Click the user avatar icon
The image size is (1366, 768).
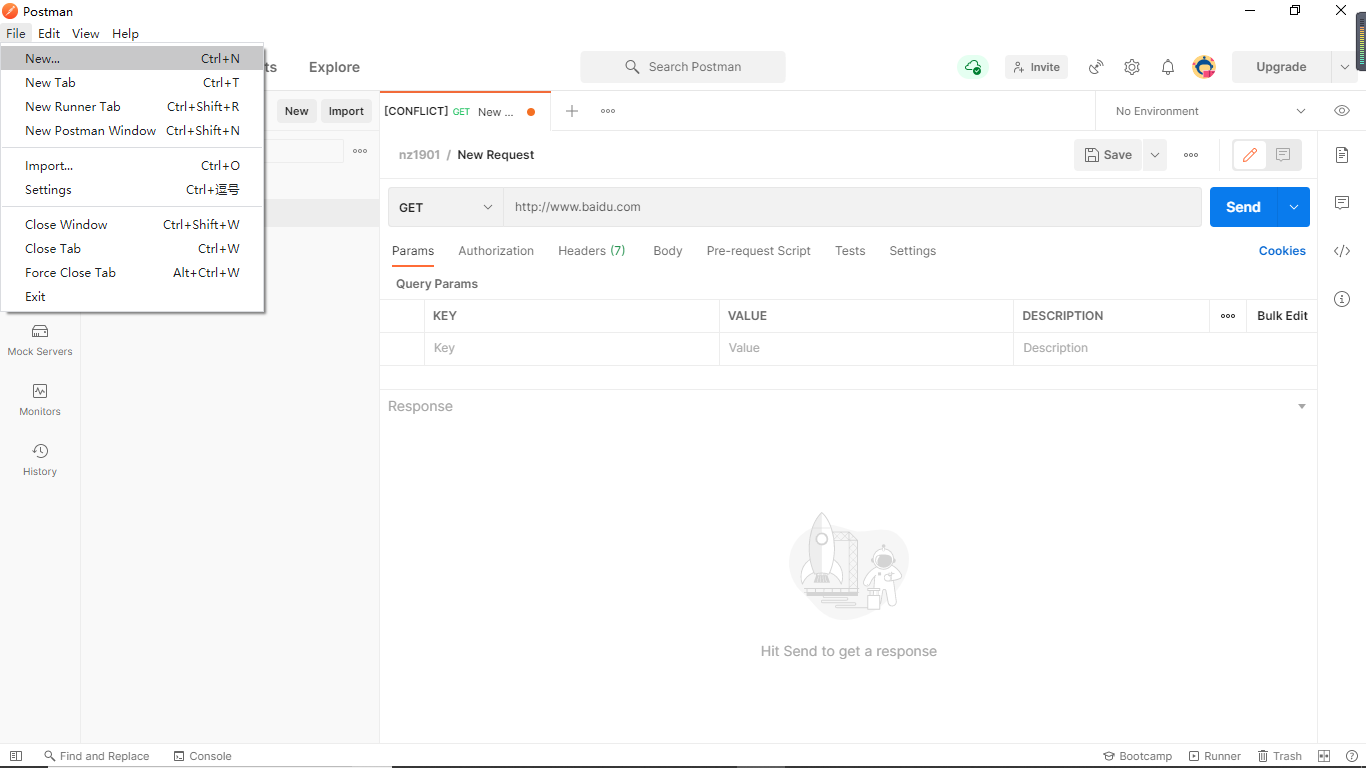click(1204, 67)
